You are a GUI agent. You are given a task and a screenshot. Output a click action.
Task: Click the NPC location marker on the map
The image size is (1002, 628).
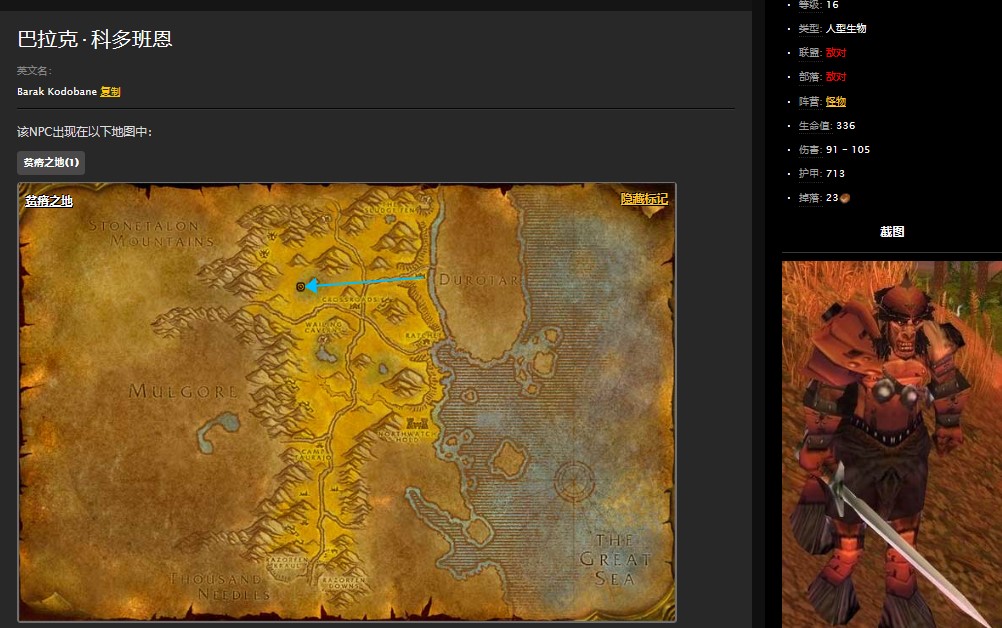tap(301, 286)
